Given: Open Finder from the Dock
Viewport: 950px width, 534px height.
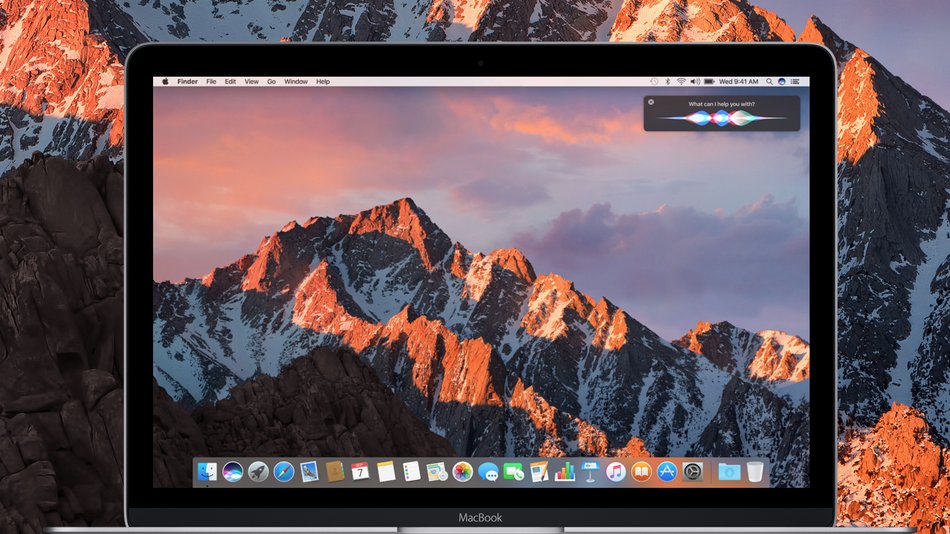Looking at the screenshot, I should tap(207, 472).
